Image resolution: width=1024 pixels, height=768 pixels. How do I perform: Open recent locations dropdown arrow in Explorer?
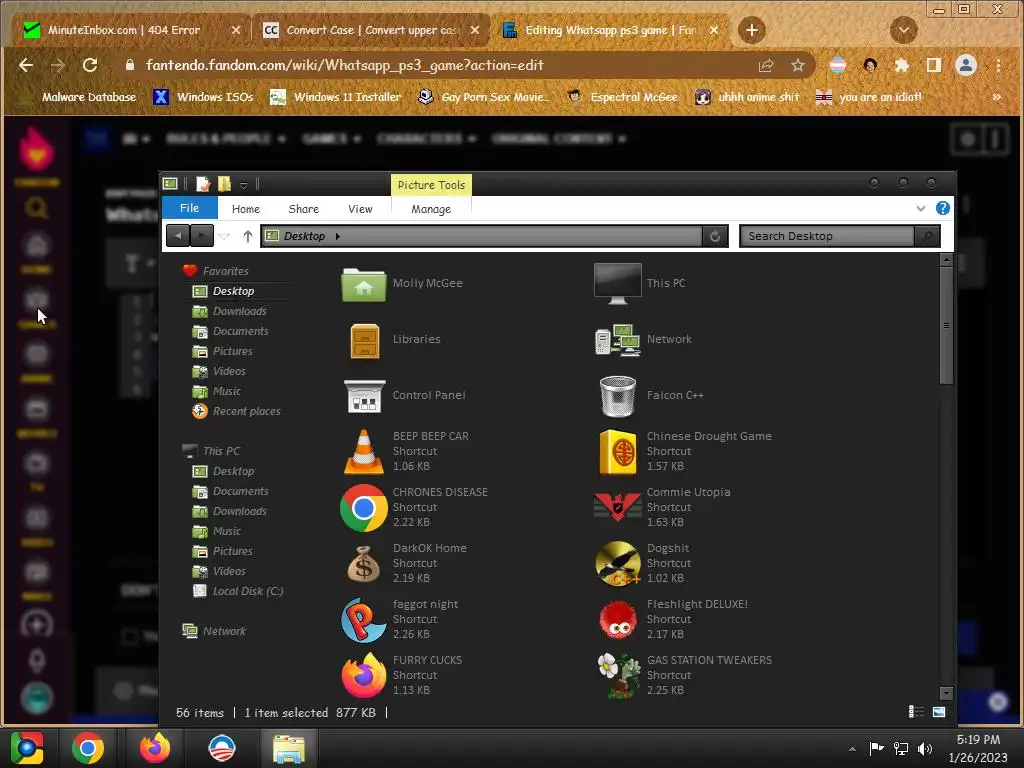[224, 236]
